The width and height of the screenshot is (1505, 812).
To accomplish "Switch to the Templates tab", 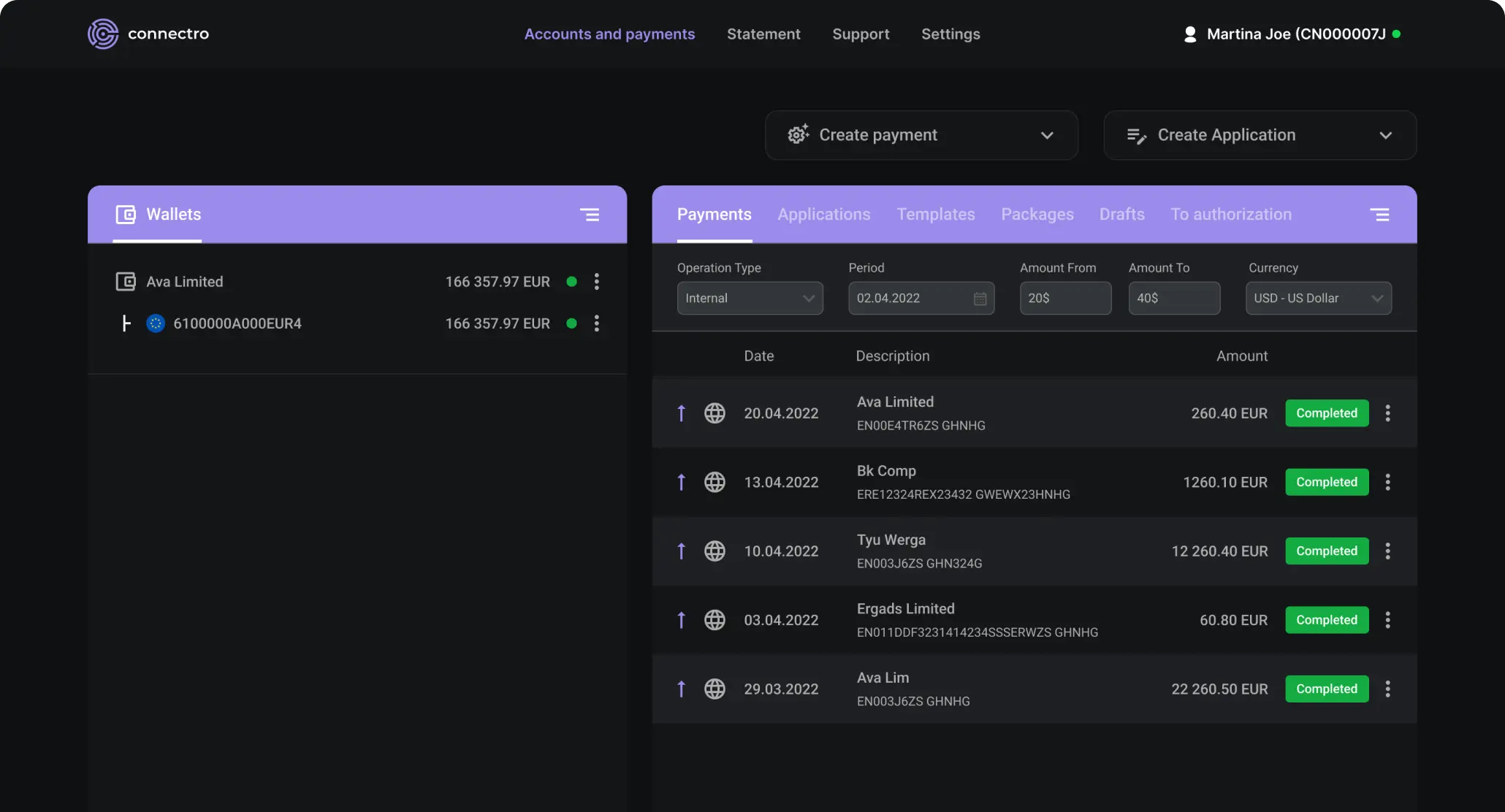I will click(935, 215).
